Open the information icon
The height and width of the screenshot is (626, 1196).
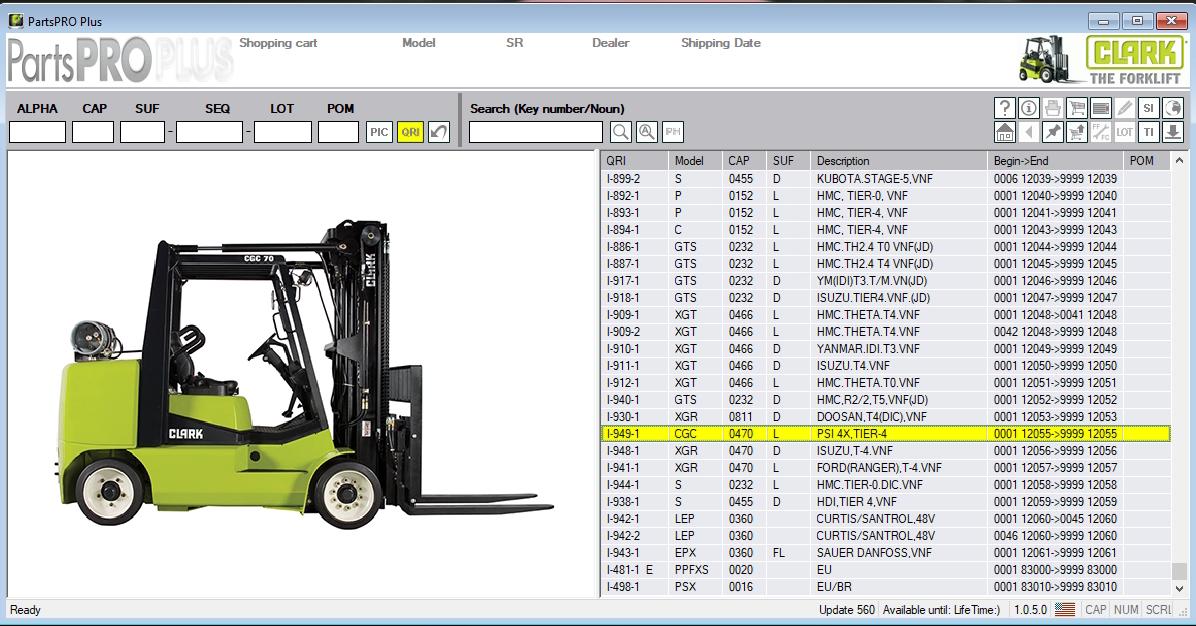pos(1028,108)
